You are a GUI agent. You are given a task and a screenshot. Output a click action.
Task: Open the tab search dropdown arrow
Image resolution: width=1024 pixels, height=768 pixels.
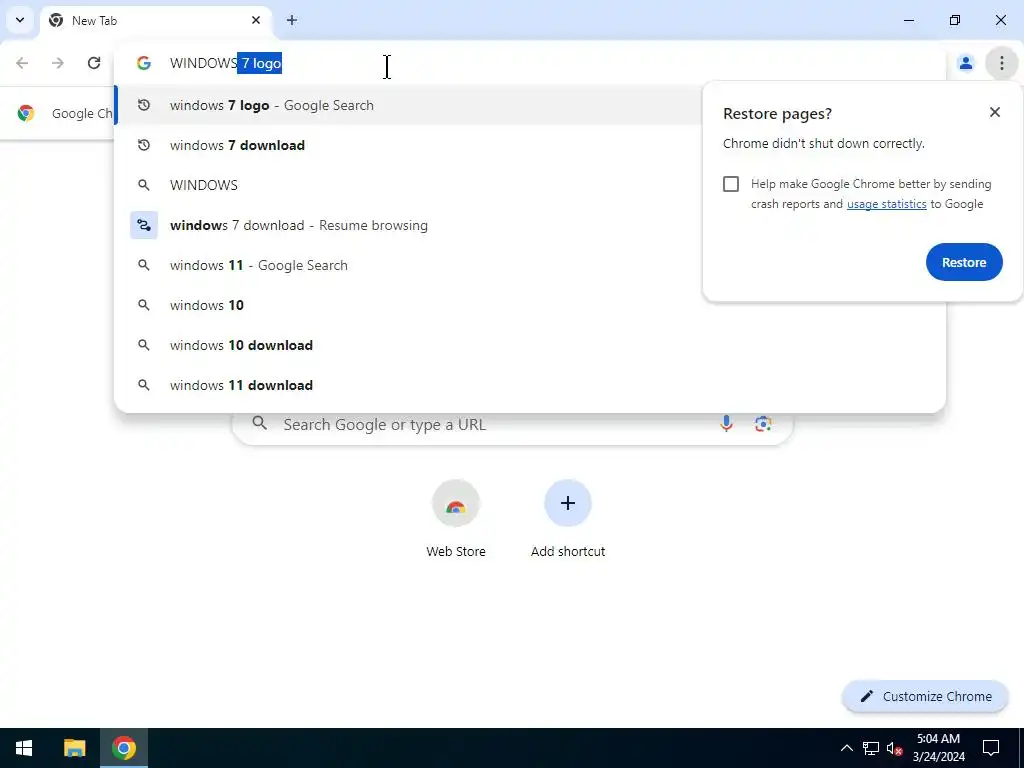(20, 20)
